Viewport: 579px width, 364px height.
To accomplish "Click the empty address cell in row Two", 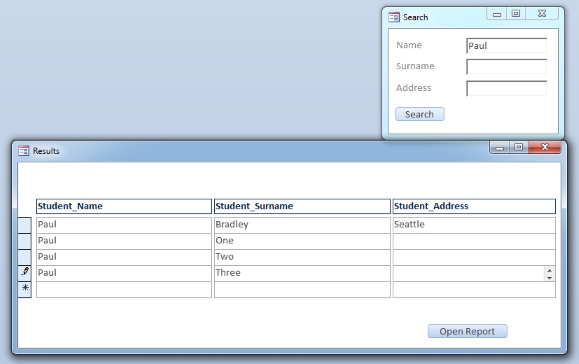I will click(474, 257).
